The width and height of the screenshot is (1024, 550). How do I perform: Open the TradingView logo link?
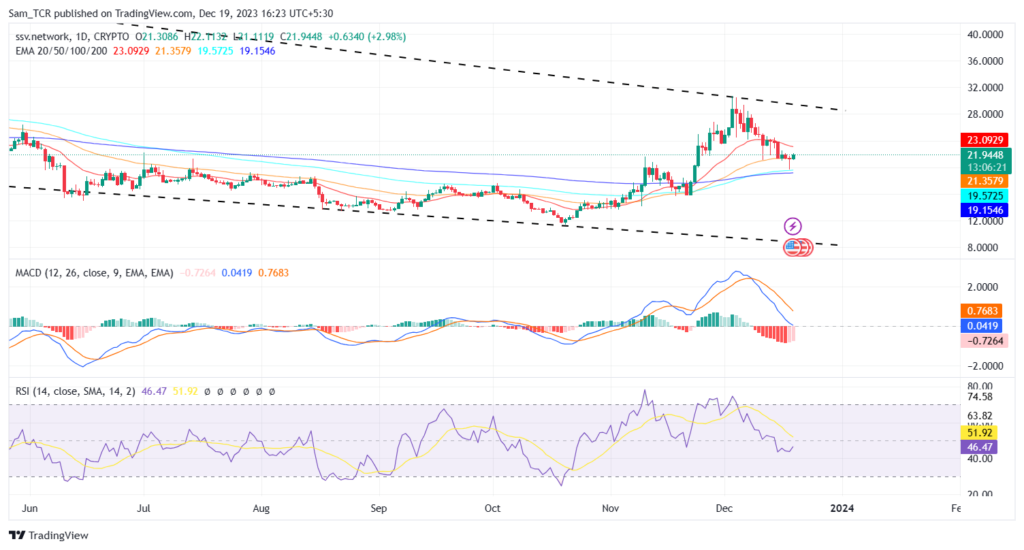(49, 535)
